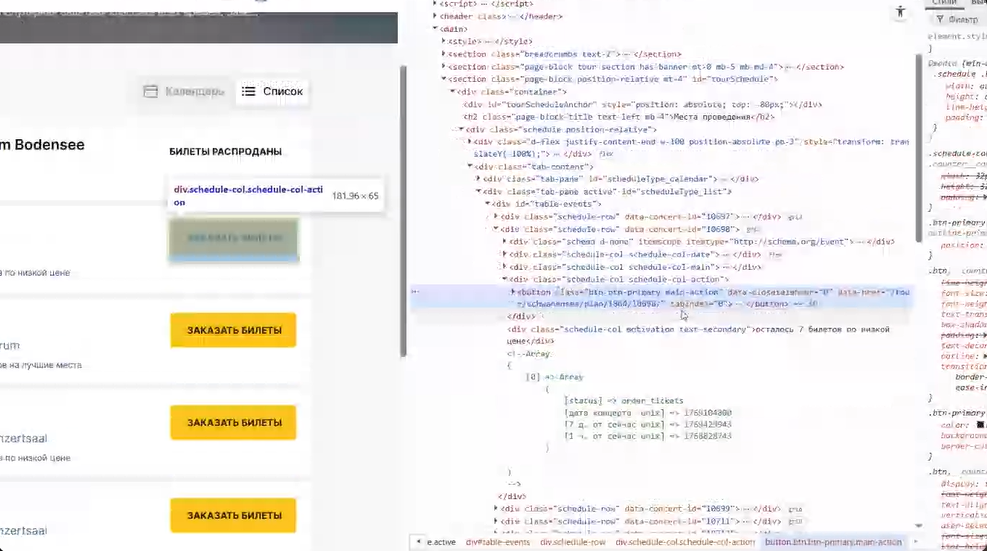Expand the selected button btn-primary node

click(x=513, y=292)
